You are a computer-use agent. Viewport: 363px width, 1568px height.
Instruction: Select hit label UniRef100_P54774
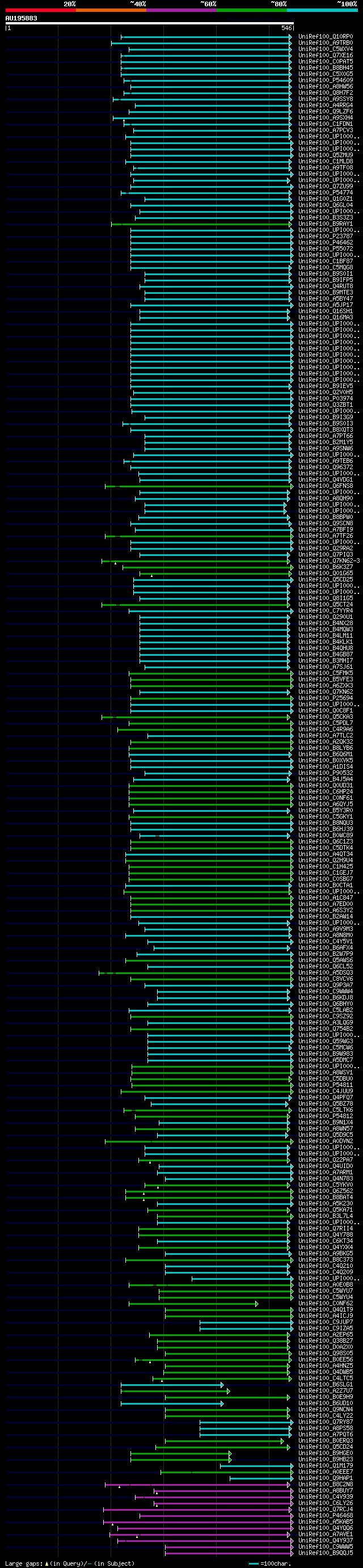325,192
